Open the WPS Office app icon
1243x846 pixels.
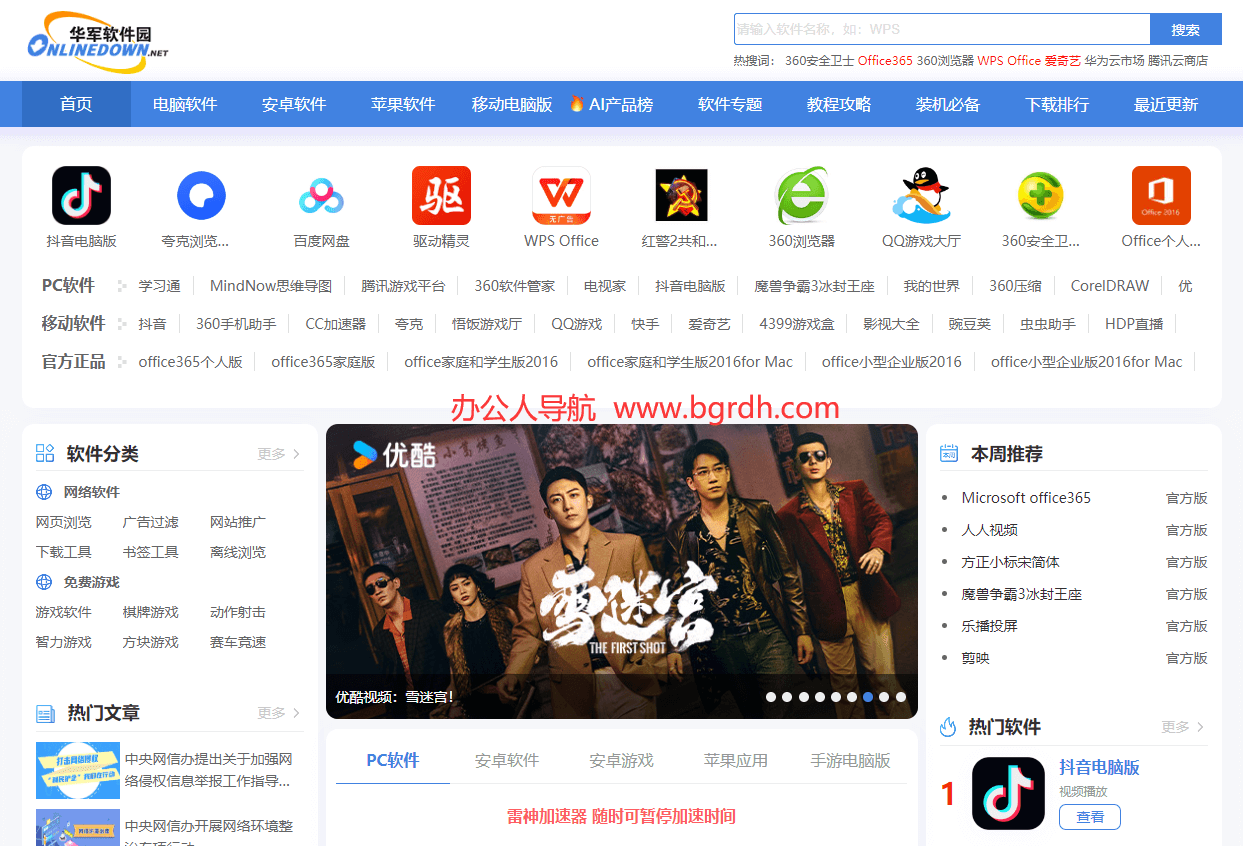pos(561,195)
